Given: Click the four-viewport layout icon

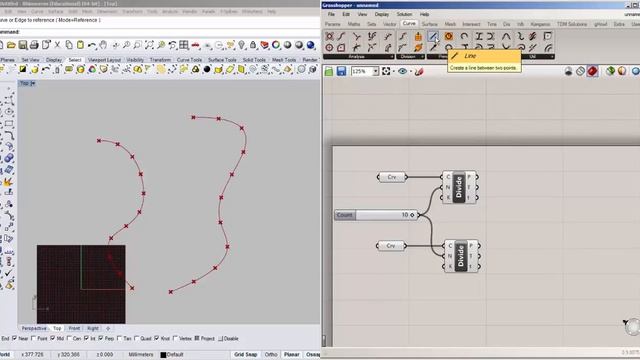Looking at the screenshot, I should click(x=184, y=45).
